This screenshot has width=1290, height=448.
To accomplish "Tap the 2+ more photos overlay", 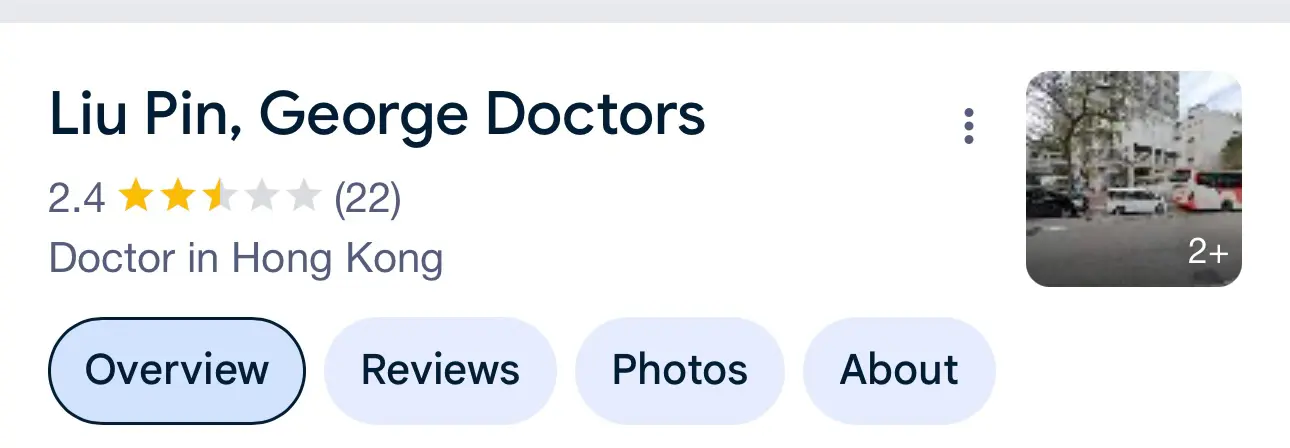I will click(1207, 252).
